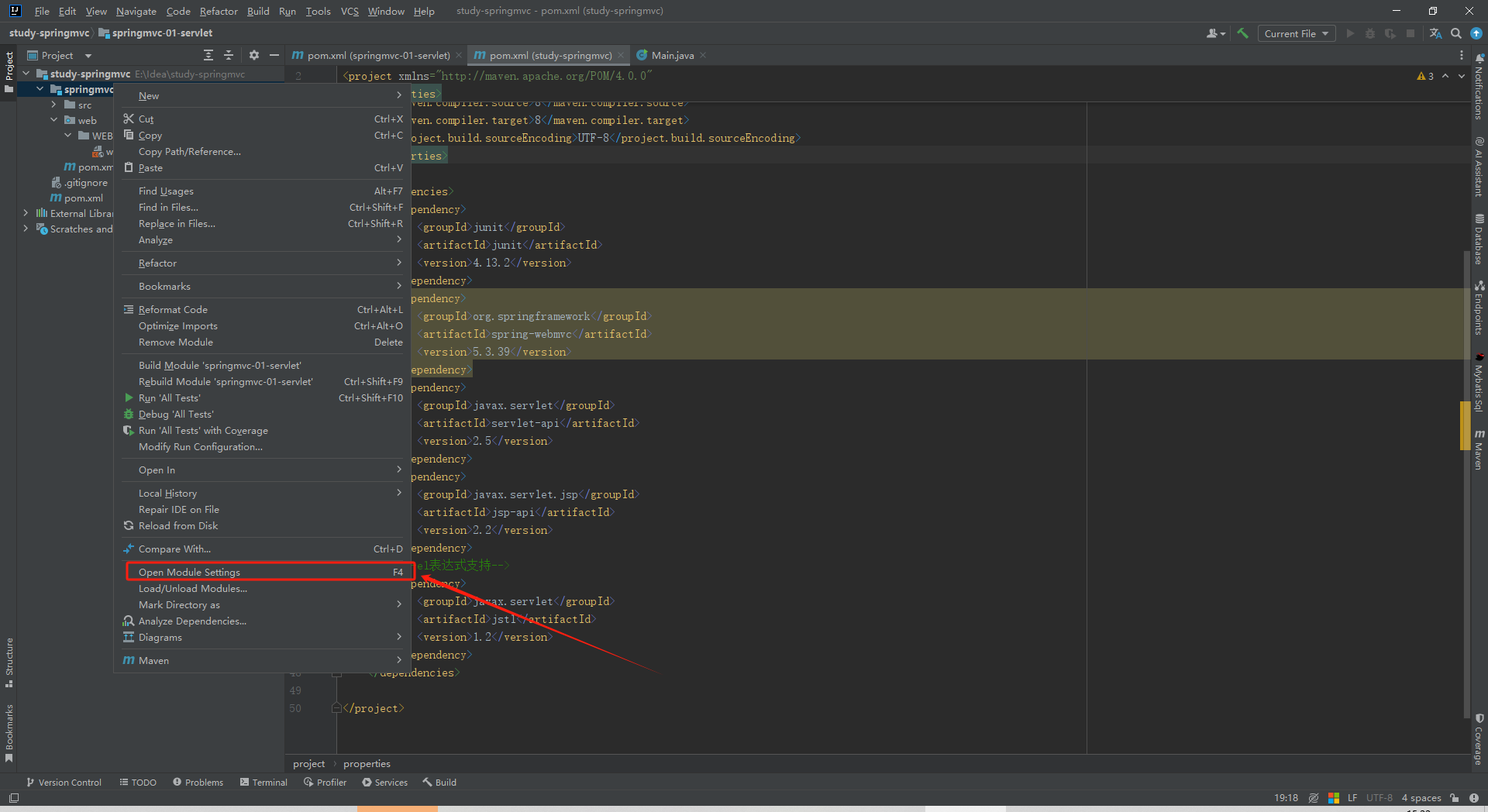Click the properties breadcrumb in the editor
Viewport: 1488px width, 812px height.
366,763
